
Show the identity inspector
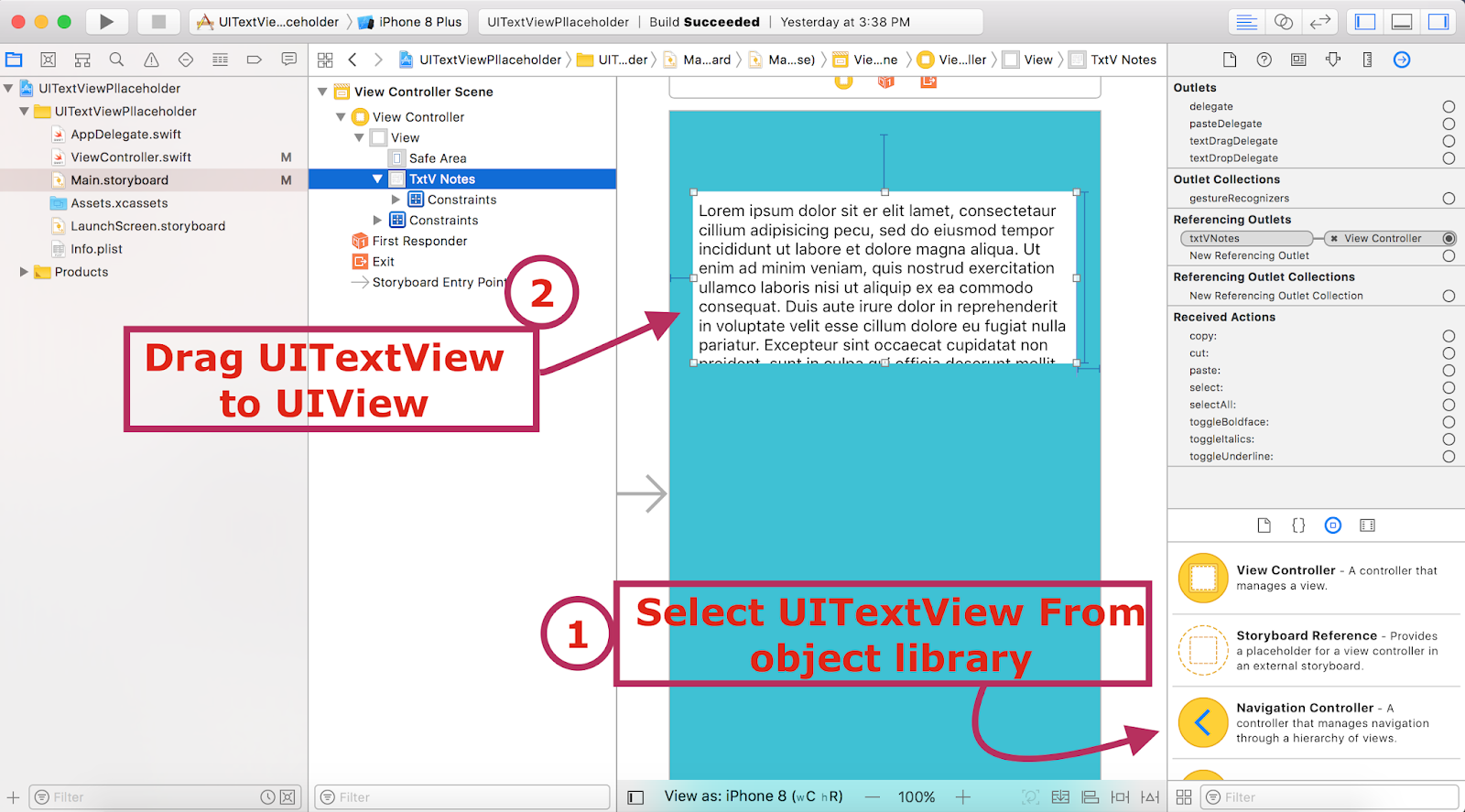1298,60
